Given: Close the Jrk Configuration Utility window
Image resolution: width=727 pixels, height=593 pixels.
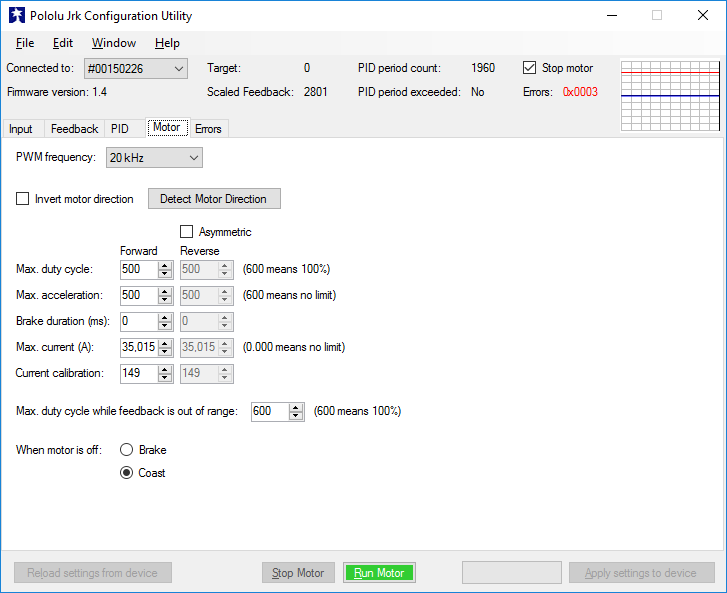Looking at the screenshot, I should [703, 15].
